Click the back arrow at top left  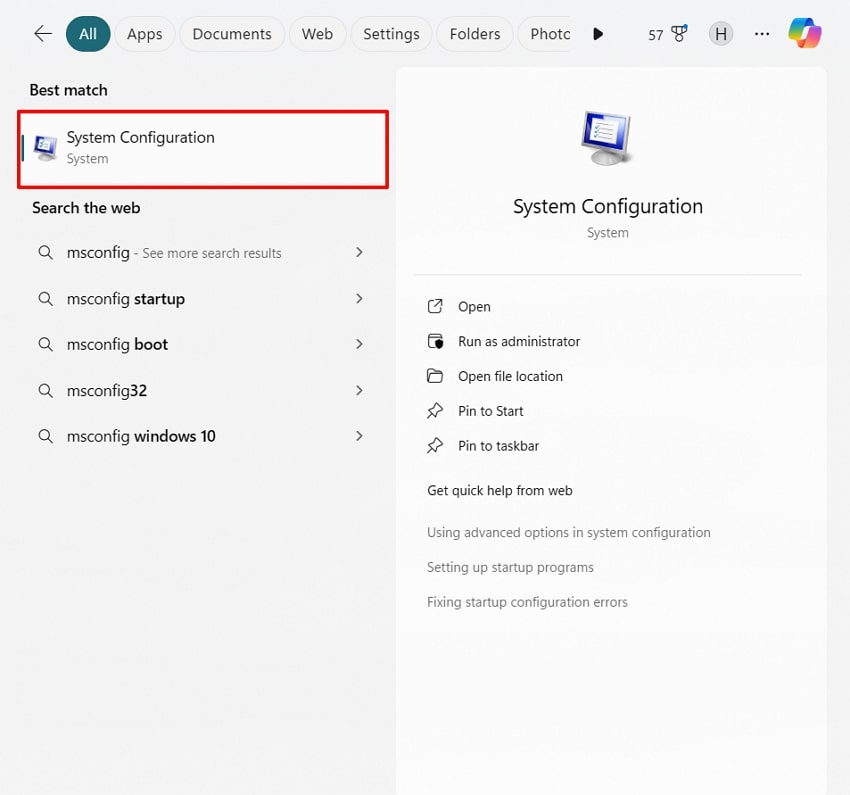pos(42,33)
